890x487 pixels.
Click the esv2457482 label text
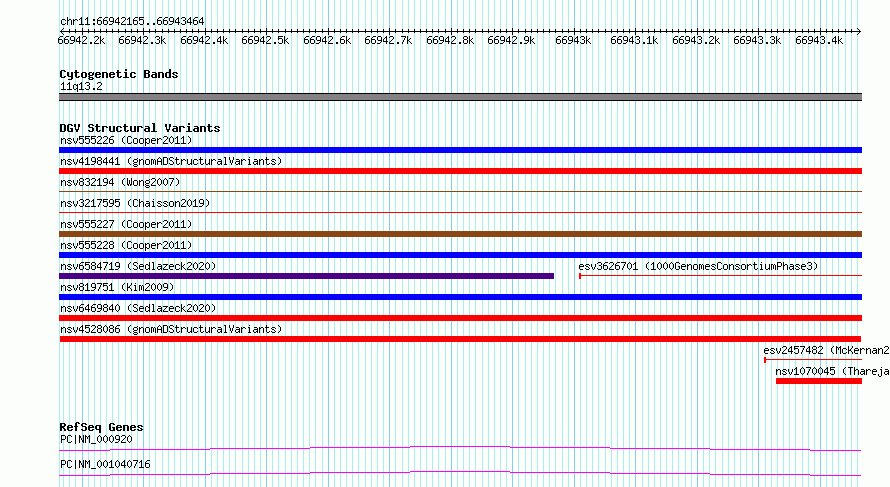click(x=793, y=350)
